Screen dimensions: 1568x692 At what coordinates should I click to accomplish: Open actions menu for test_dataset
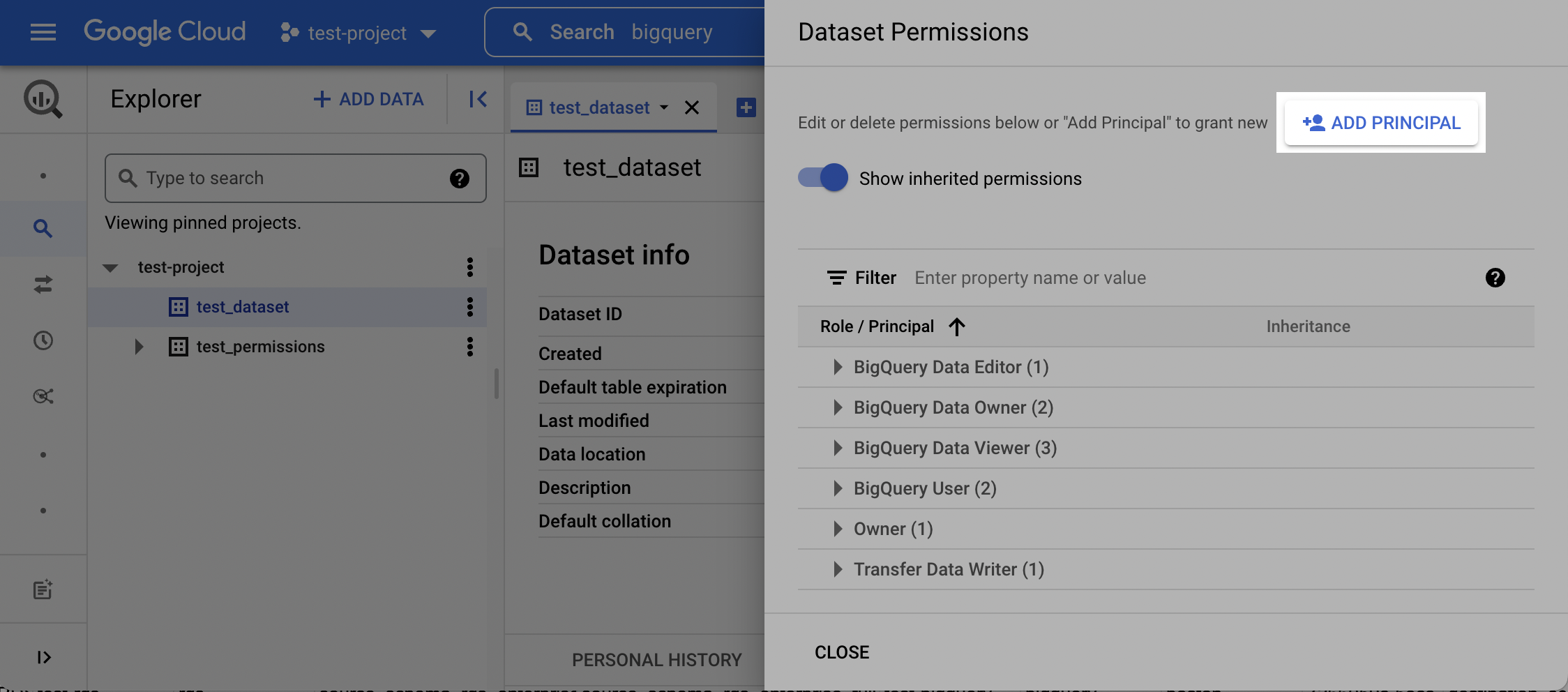coord(470,307)
